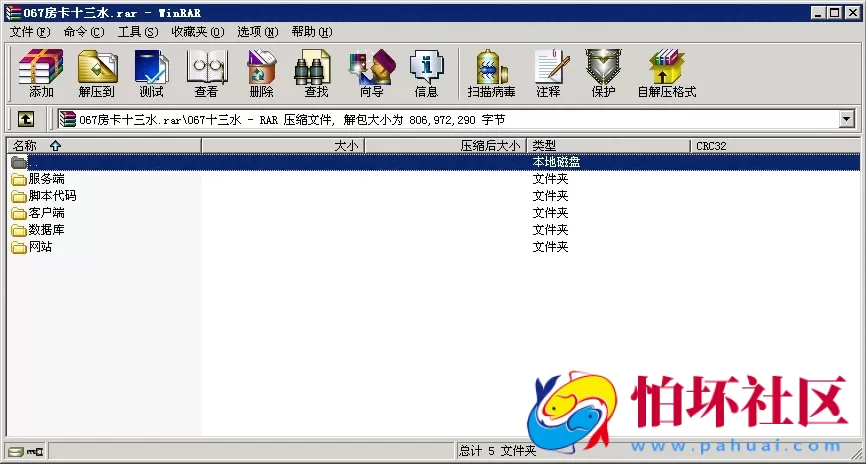The image size is (866, 464).
Task: Click archive icon in the address bar
Action: [x=67, y=119]
